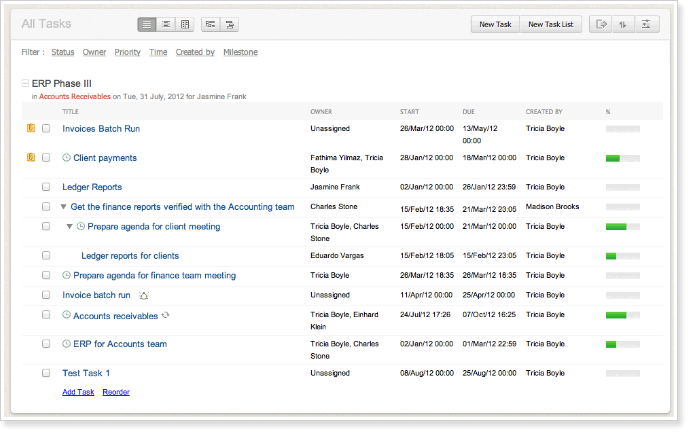This screenshot has width=688, height=434.
Task: Click the reminder bell icon beside Invoice batch run
Action: pyautogui.click(x=143, y=296)
